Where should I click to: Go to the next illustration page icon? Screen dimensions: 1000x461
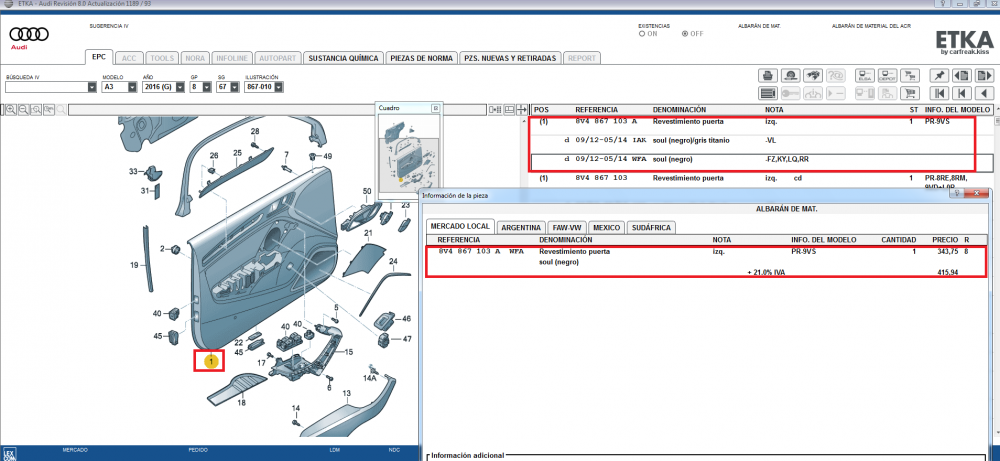tap(985, 75)
